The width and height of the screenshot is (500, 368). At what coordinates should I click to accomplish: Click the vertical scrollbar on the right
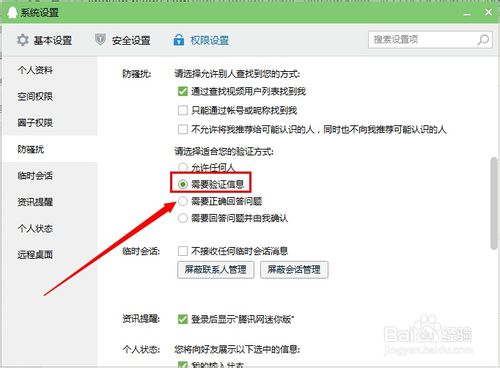[x=494, y=203]
